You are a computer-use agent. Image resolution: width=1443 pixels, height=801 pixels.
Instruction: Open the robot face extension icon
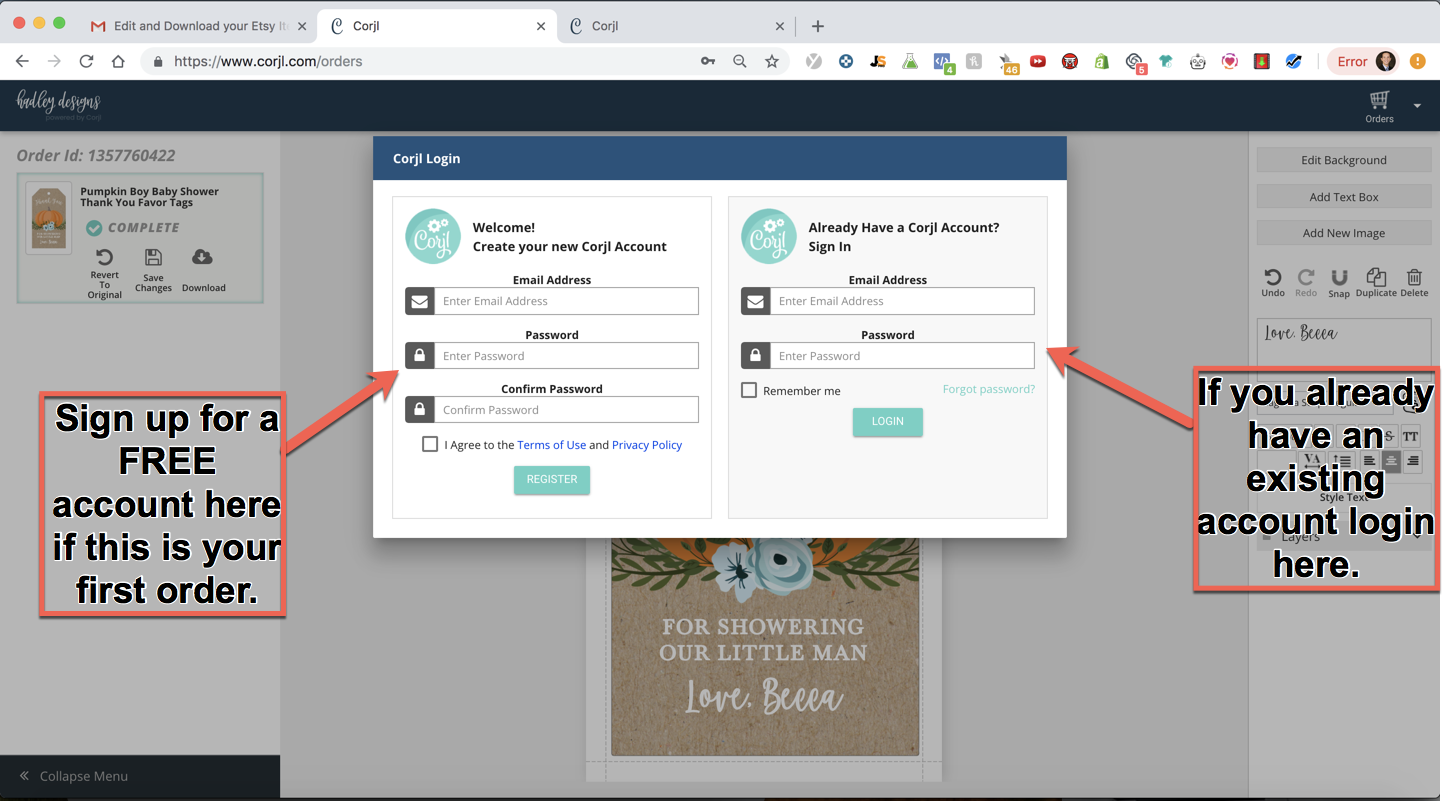[x=1198, y=61]
